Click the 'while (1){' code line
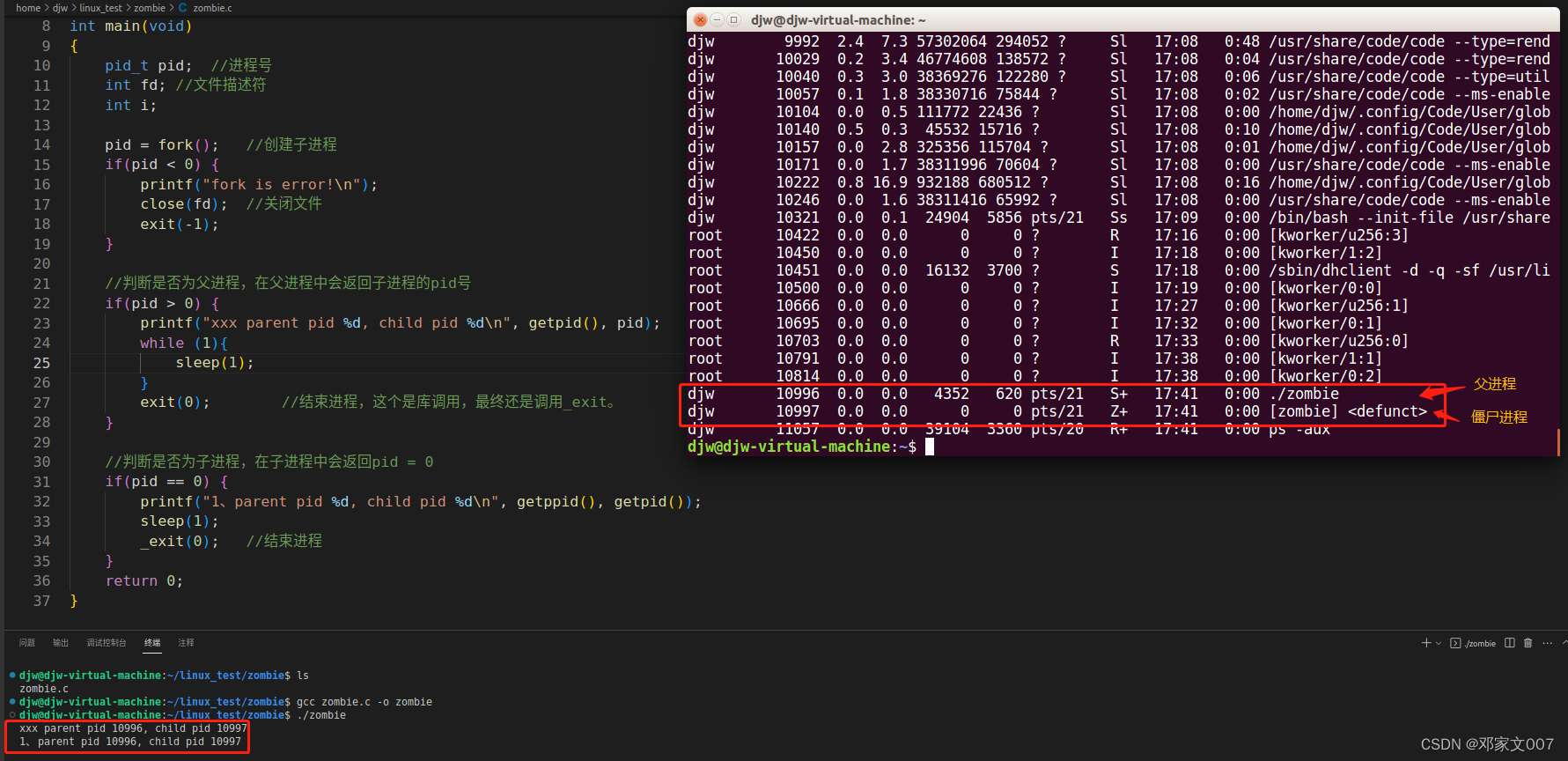Screen dimensions: 1568x761 [184, 343]
